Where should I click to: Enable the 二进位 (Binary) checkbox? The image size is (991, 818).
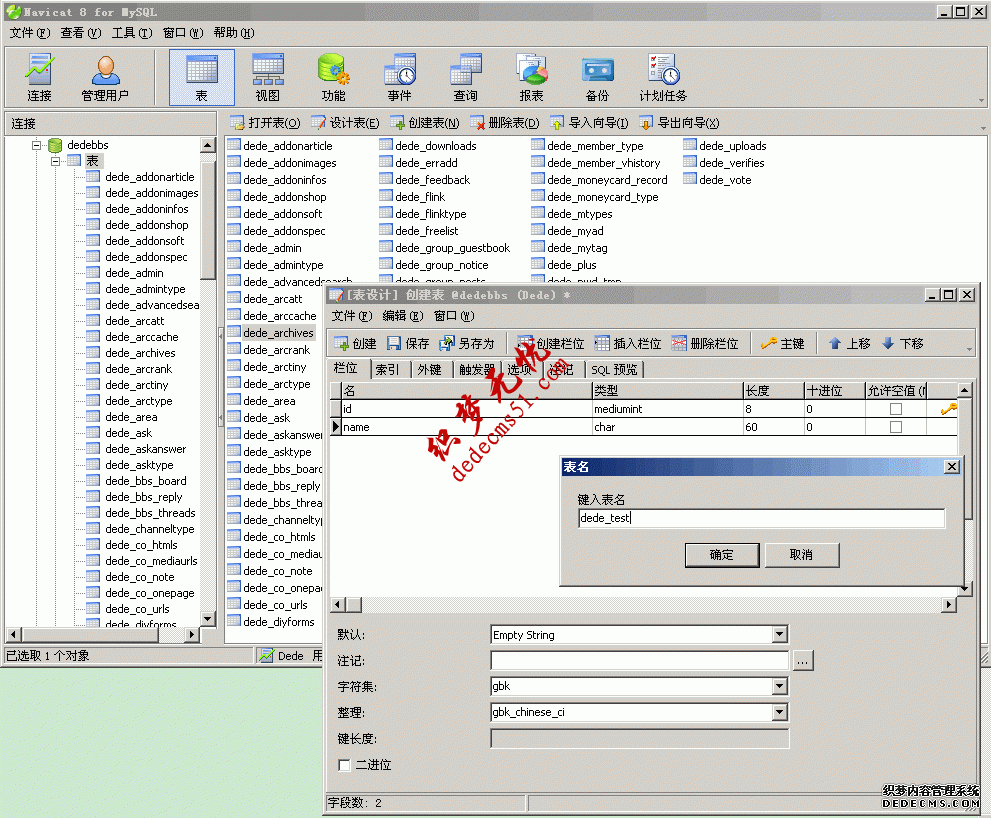click(x=345, y=765)
